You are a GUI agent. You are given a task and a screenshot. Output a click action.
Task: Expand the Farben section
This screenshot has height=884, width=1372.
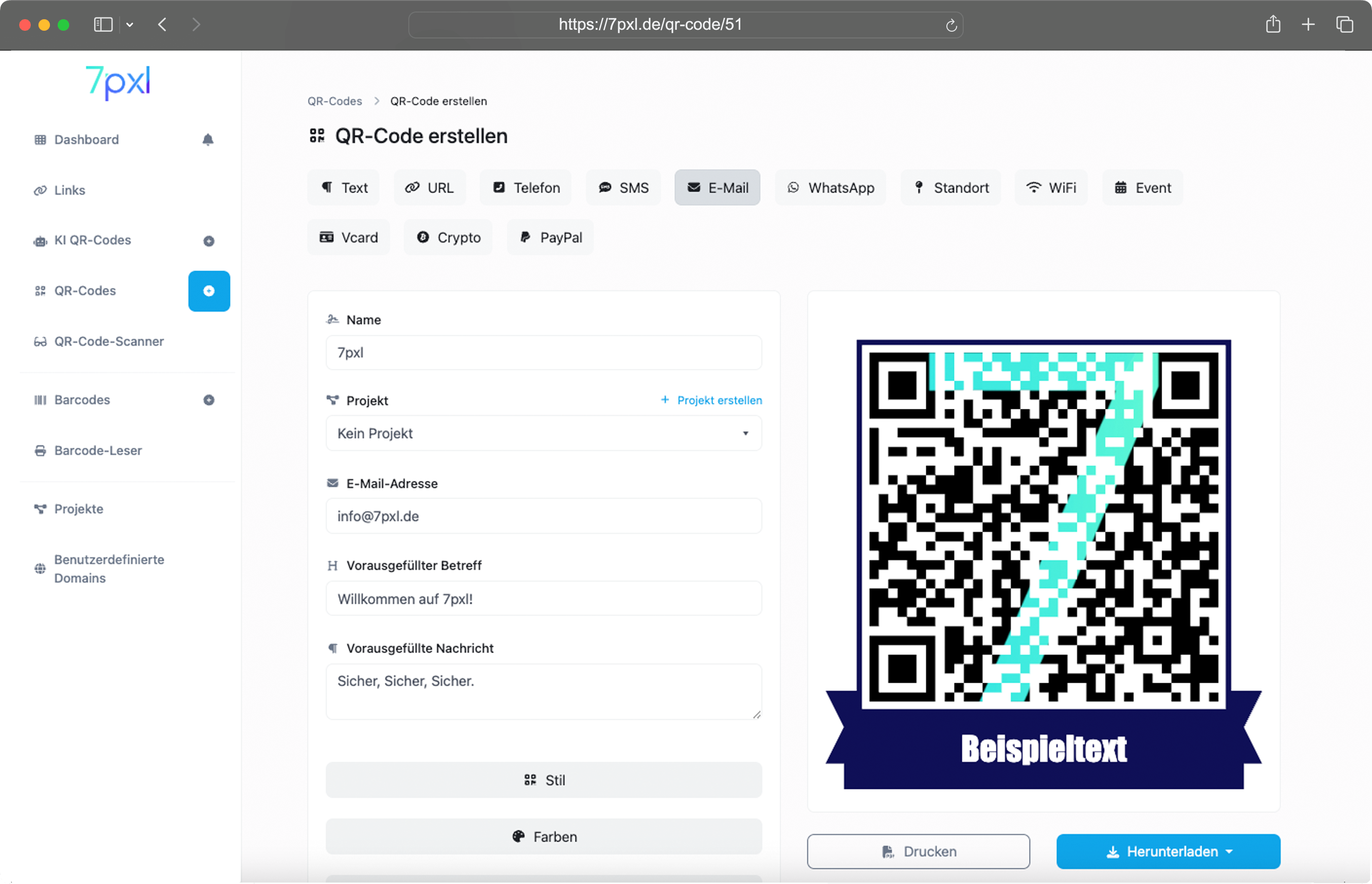(543, 836)
